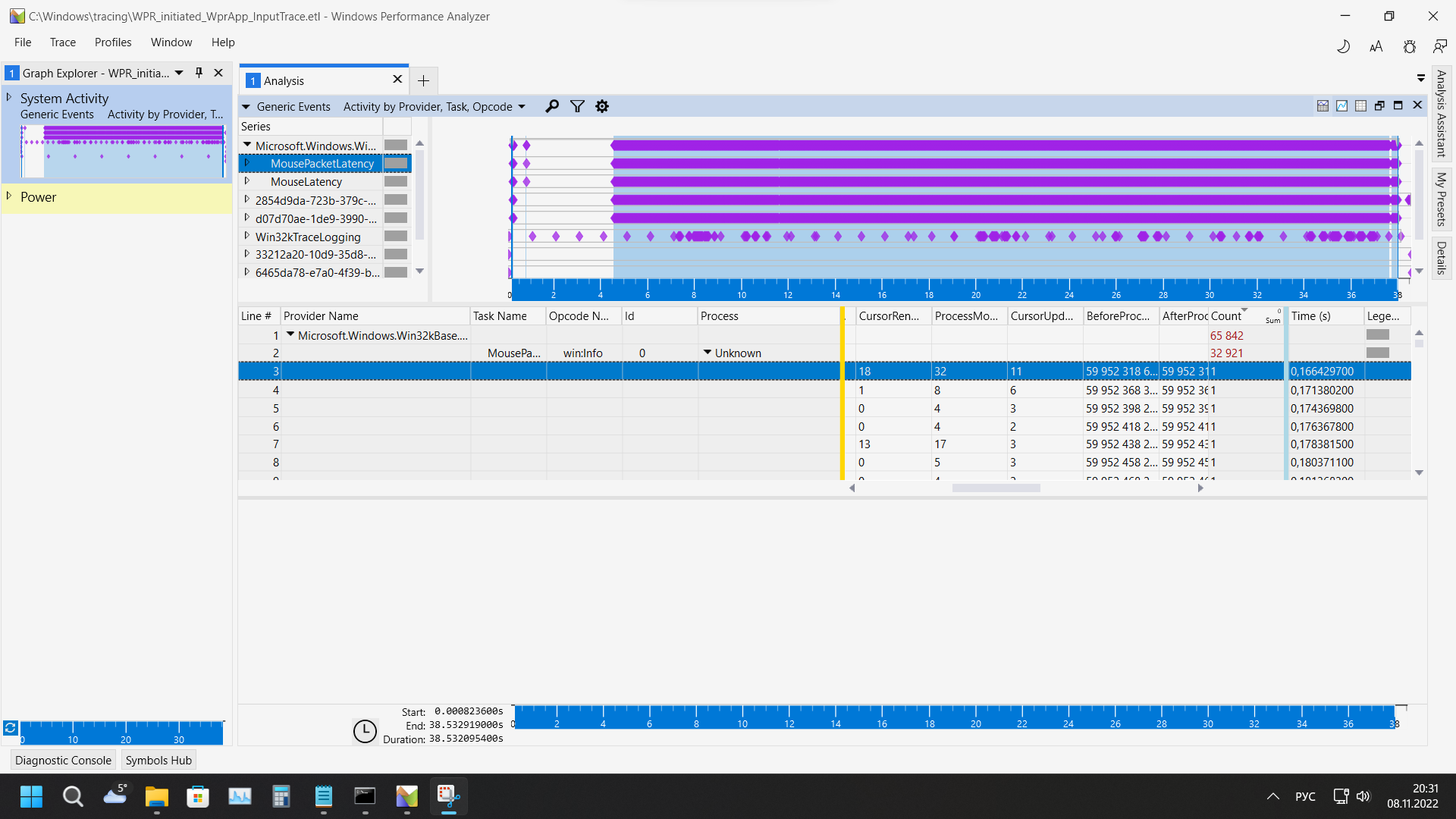Screen dimensions: 1456x819
Task: Expand the Power group
Action: pyautogui.click(x=9, y=196)
